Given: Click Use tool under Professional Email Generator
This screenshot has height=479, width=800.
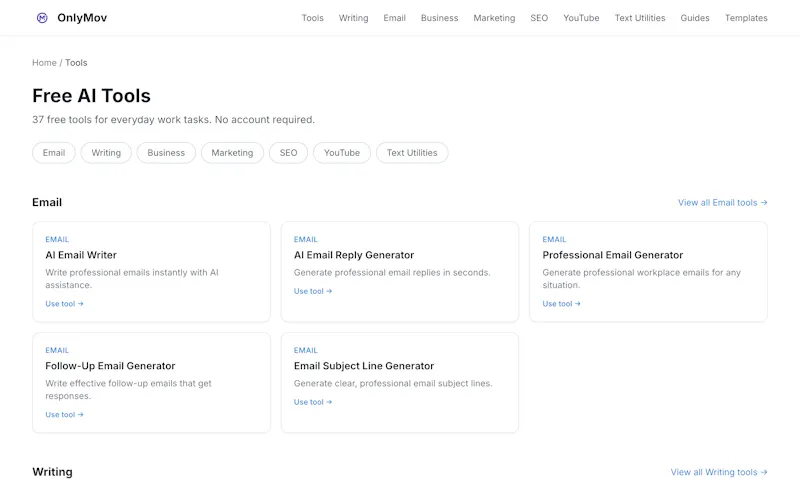Looking at the screenshot, I should pos(561,304).
